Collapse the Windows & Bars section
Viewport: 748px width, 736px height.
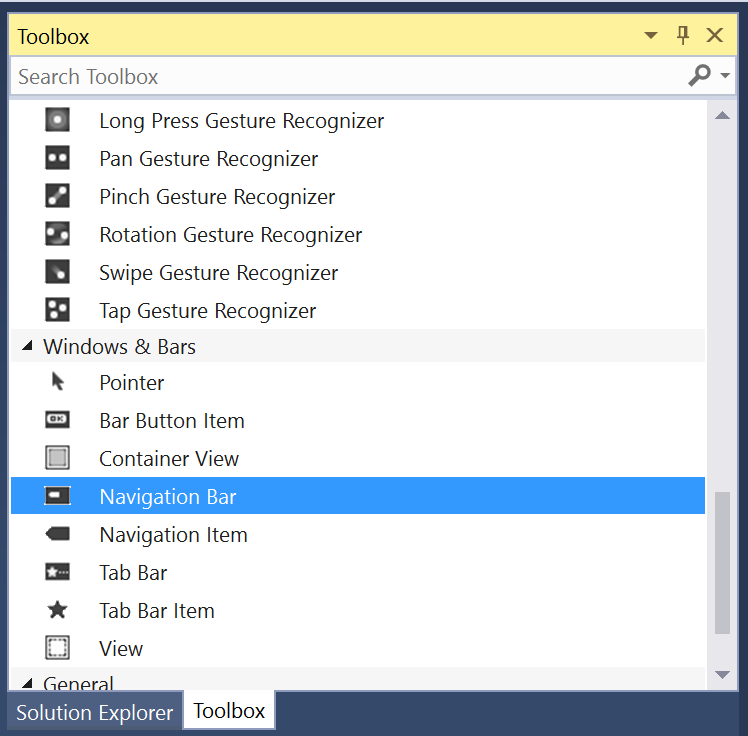pyautogui.click(x=27, y=346)
